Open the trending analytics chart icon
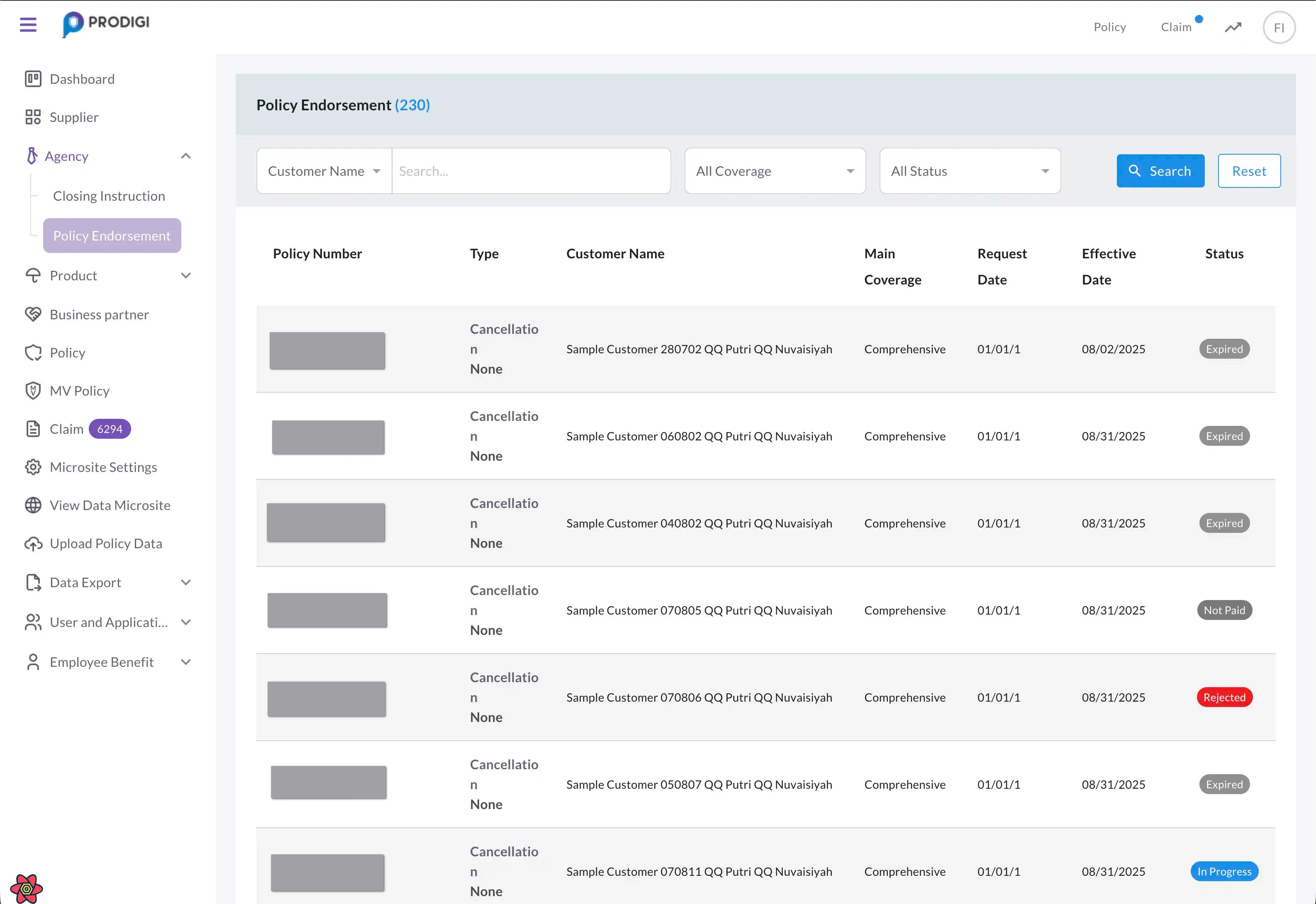 pos(1233,27)
